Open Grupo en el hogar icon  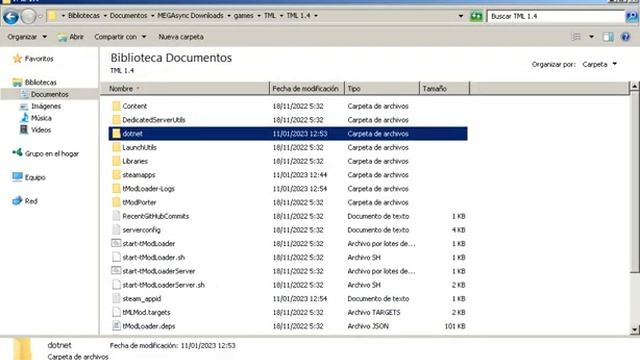(x=17, y=153)
